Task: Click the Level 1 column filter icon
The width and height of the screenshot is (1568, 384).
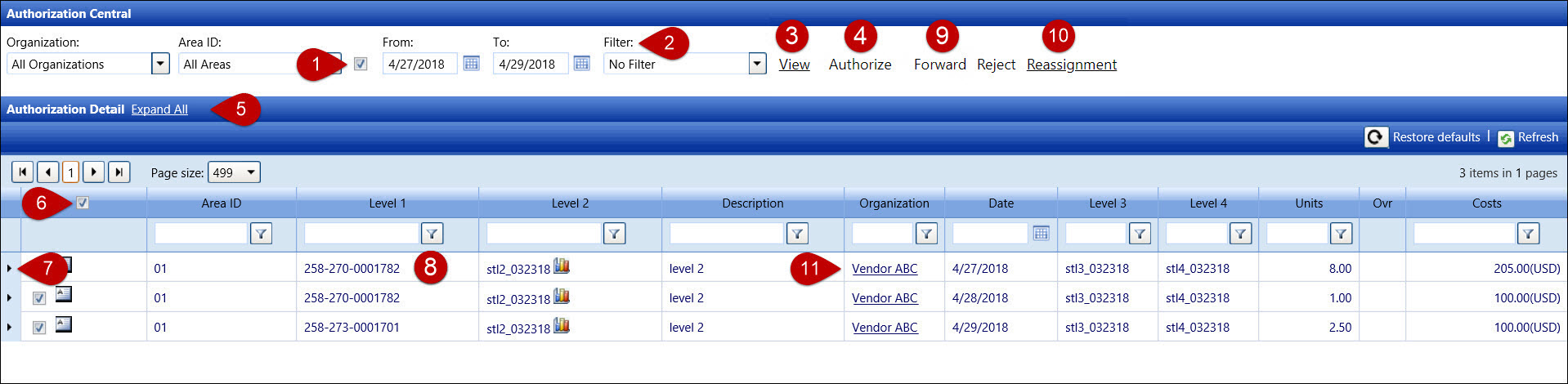Action: pos(432,234)
